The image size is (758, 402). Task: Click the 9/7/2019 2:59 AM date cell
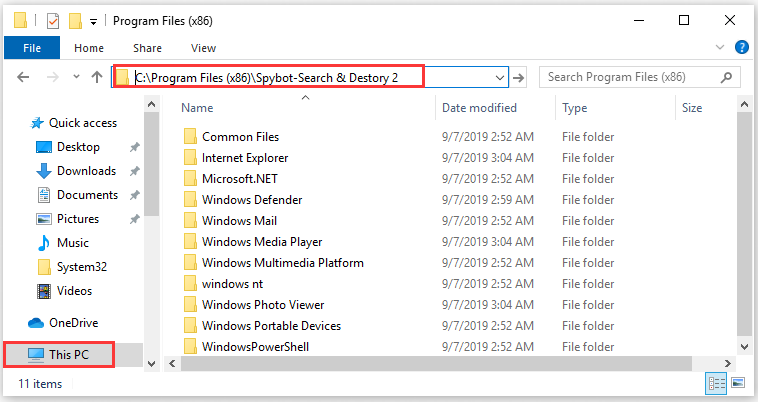[488, 200]
